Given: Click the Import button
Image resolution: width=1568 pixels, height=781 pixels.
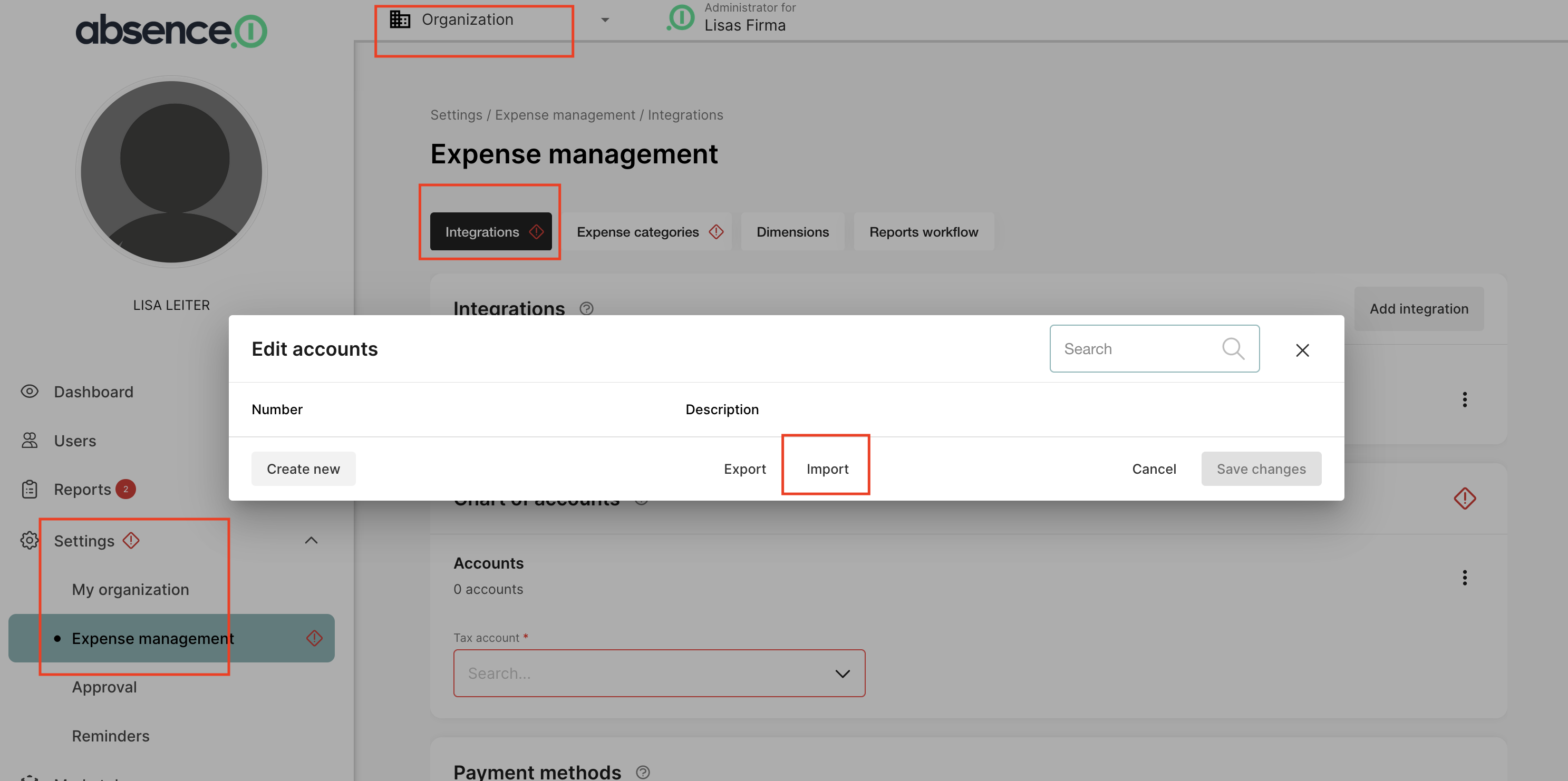Looking at the screenshot, I should click(827, 469).
